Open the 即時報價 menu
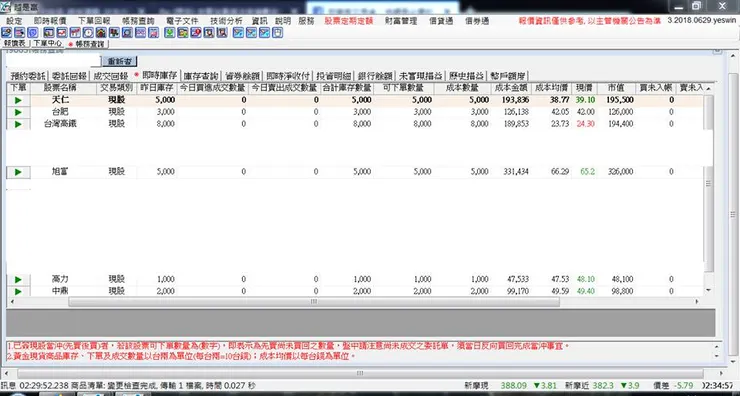Image resolution: width=740 pixels, height=396 pixels. [50, 21]
